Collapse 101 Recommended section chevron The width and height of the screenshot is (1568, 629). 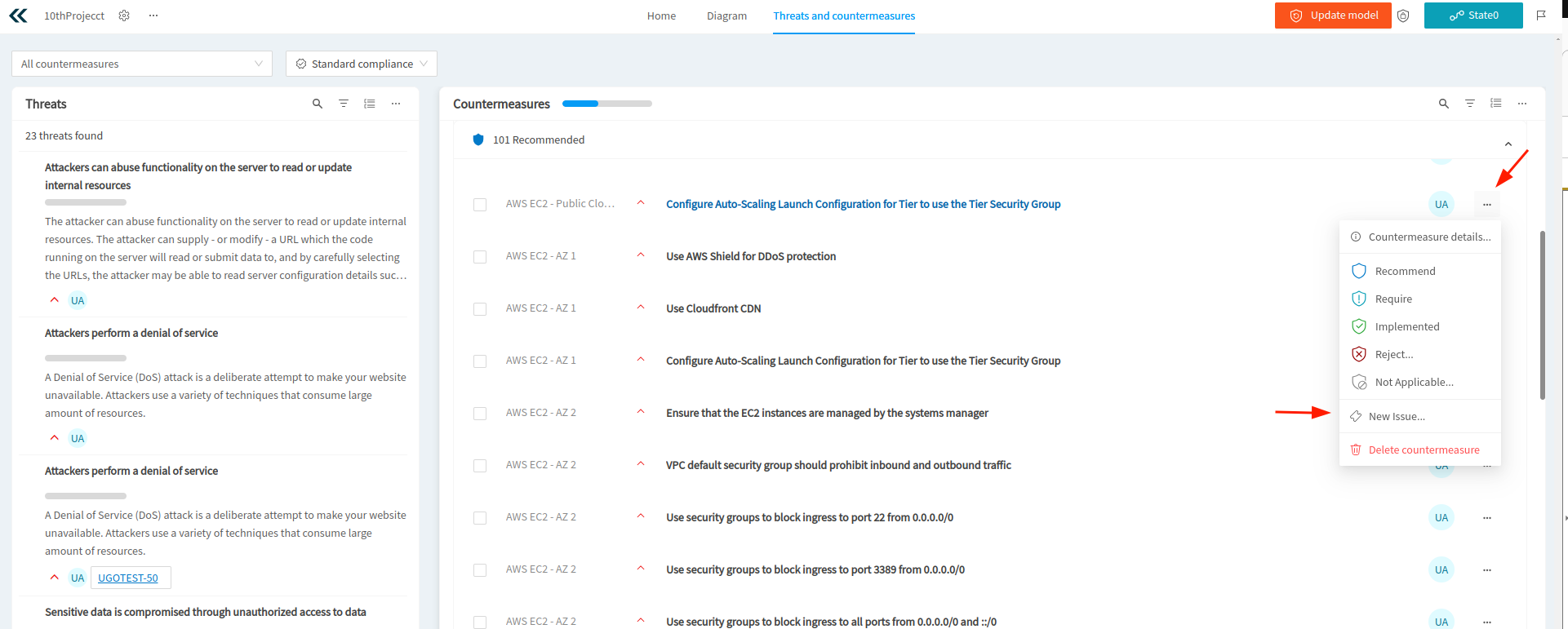[1508, 144]
